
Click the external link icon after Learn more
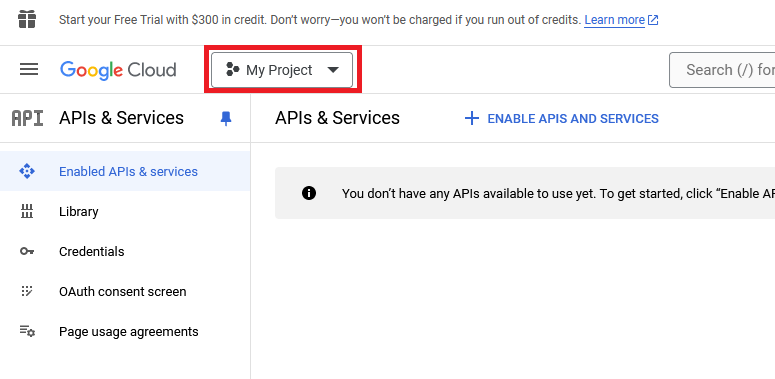[653, 20]
